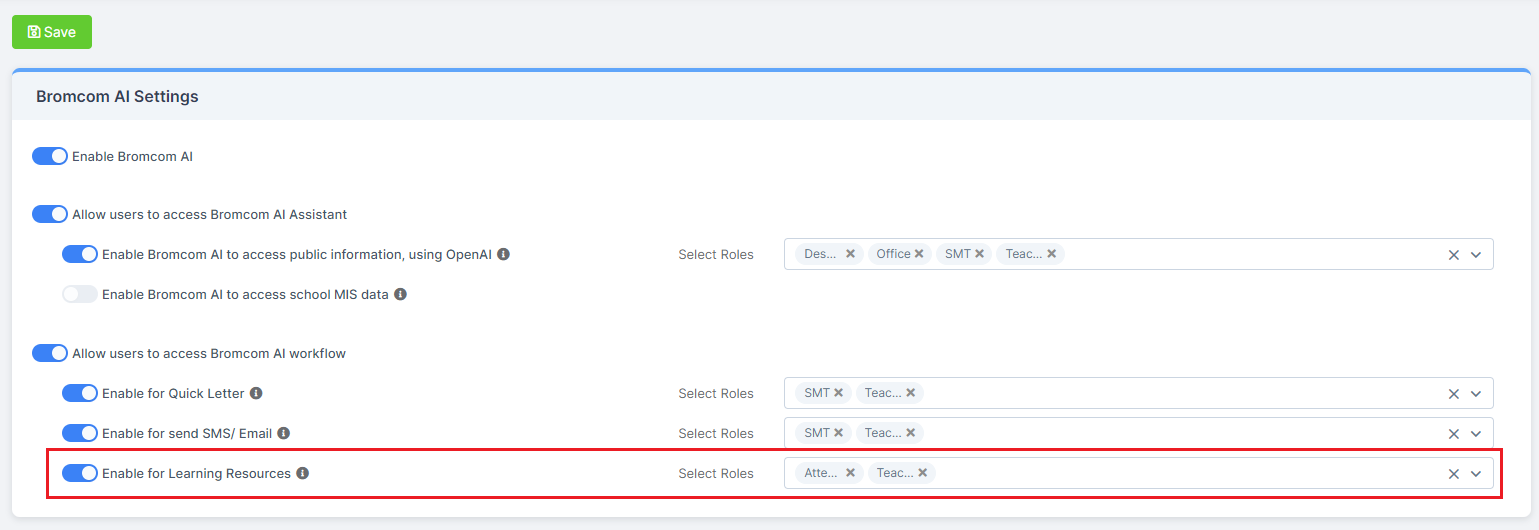Clear all roles in OpenAI roles field
The height and width of the screenshot is (530, 1539).
coord(1454,255)
